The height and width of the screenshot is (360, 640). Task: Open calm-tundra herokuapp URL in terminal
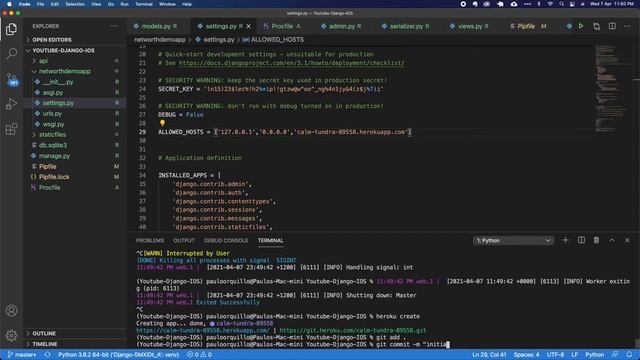click(x=202, y=330)
